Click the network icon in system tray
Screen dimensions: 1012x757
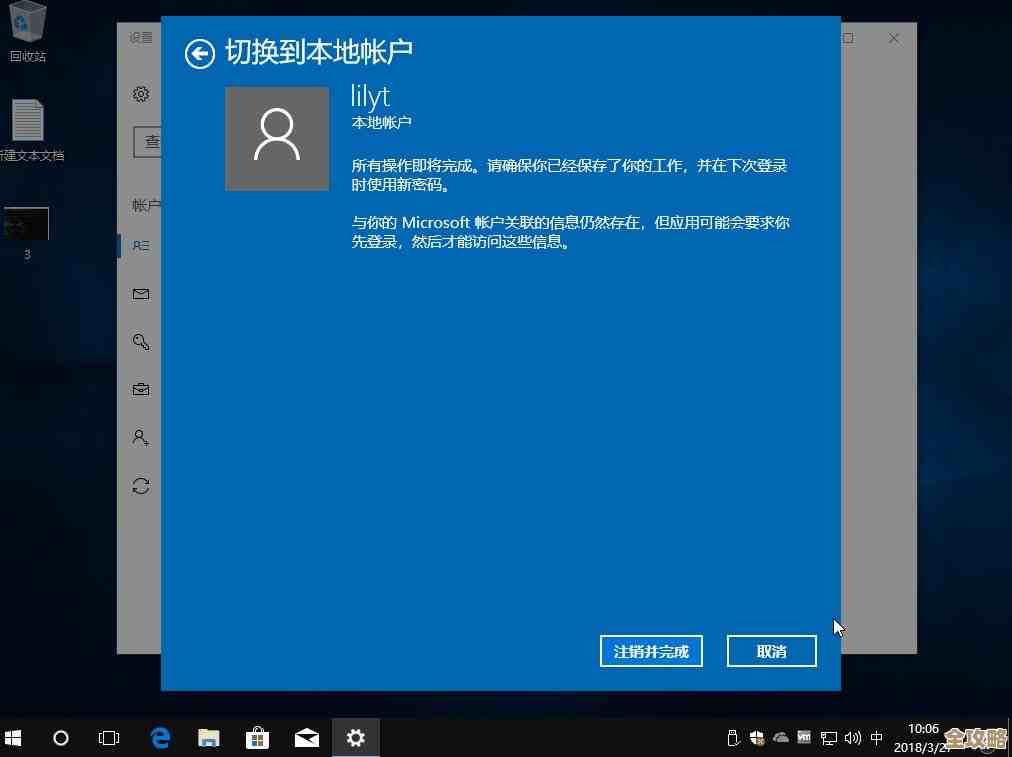pyautogui.click(x=828, y=738)
